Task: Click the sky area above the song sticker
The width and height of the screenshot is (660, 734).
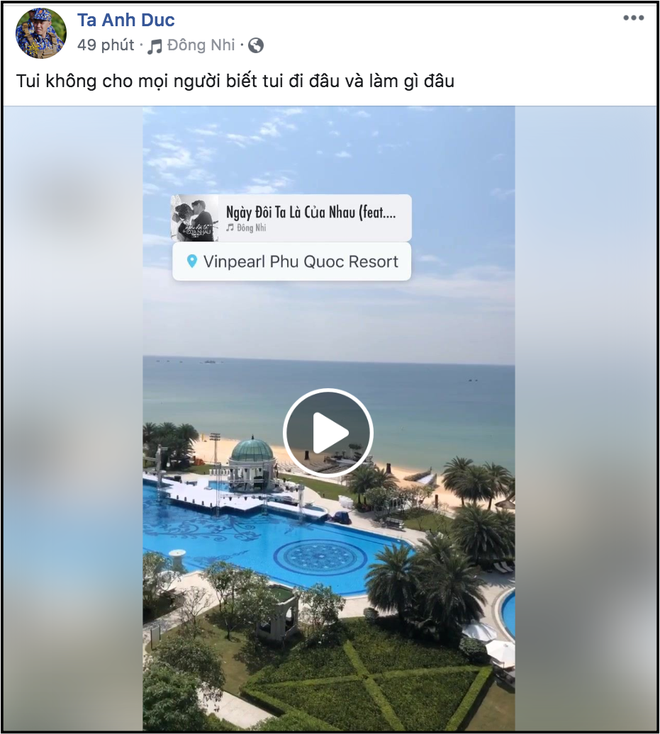Action: [328, 150]
